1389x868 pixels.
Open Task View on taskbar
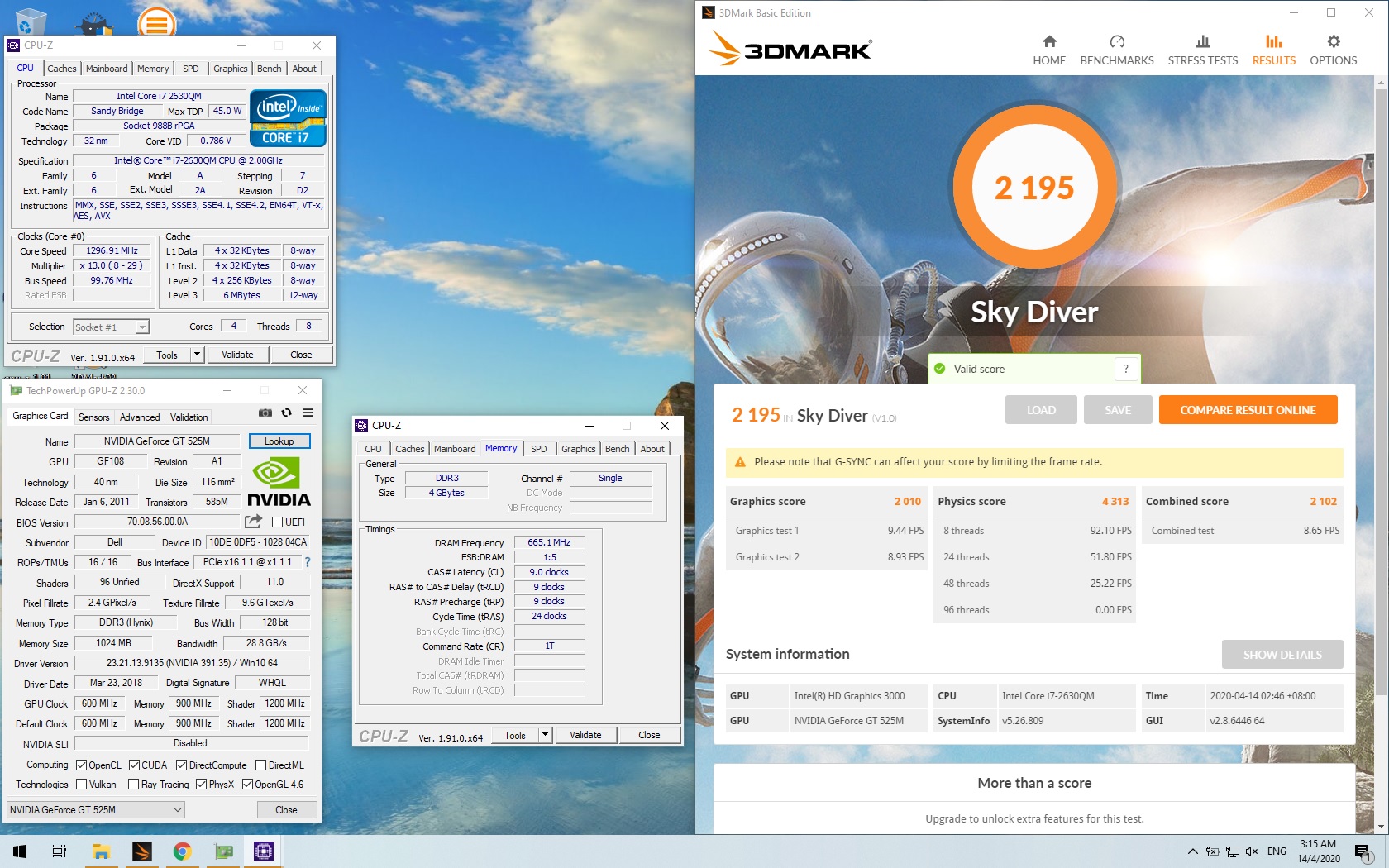(60, 851)
